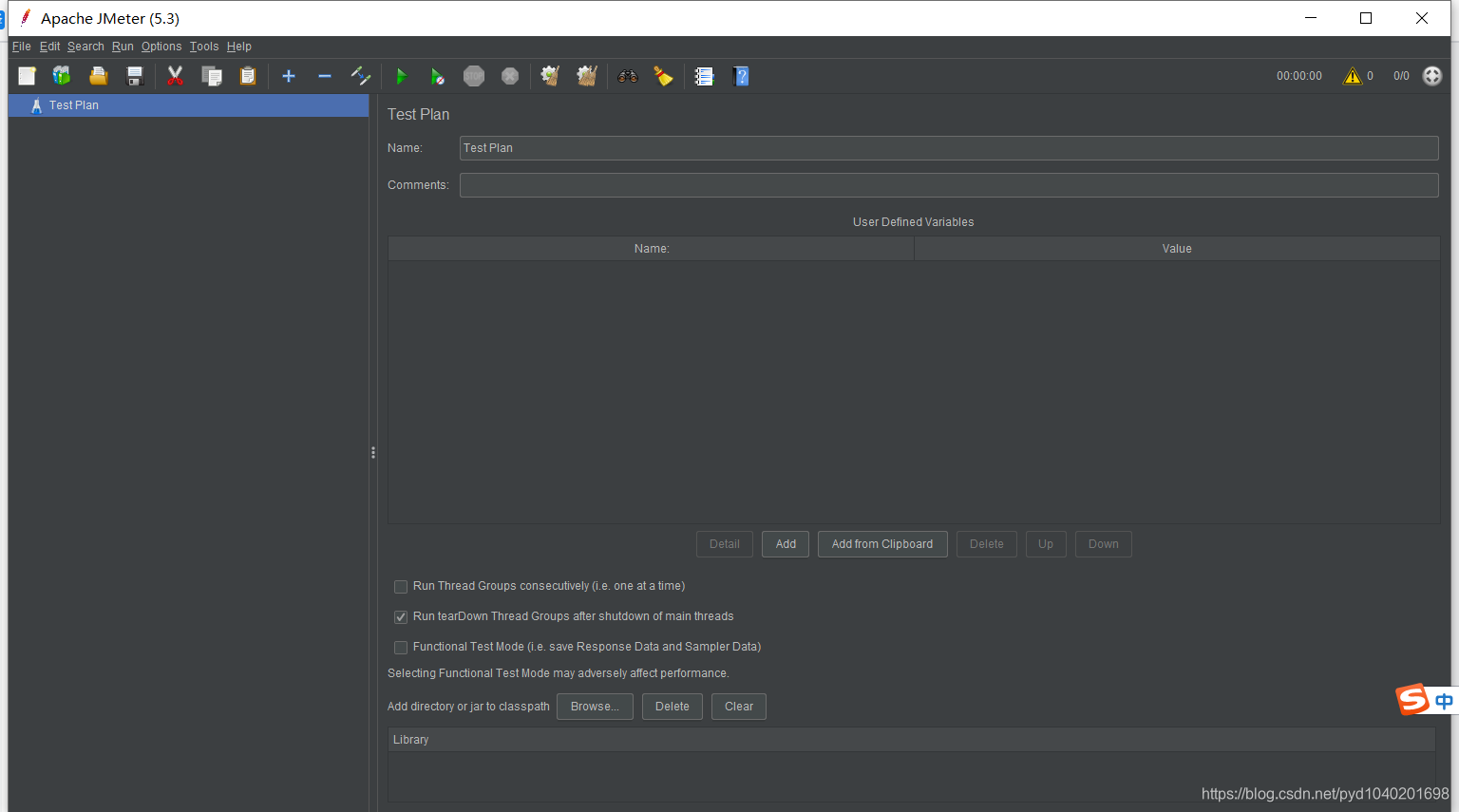Click the Name input field
The height and width of the screenshot is (812, 1459).
pyautogui.click(x=949, y=148)
